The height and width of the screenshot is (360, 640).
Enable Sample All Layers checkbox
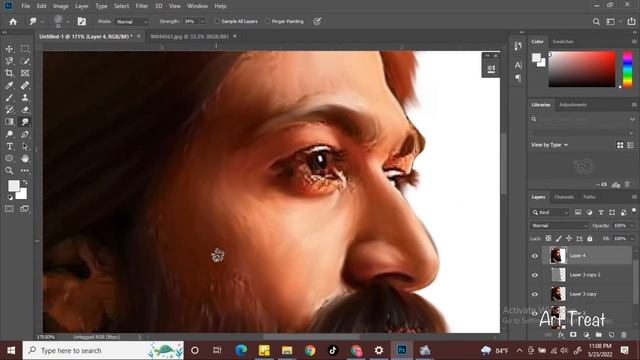(217, 21)
